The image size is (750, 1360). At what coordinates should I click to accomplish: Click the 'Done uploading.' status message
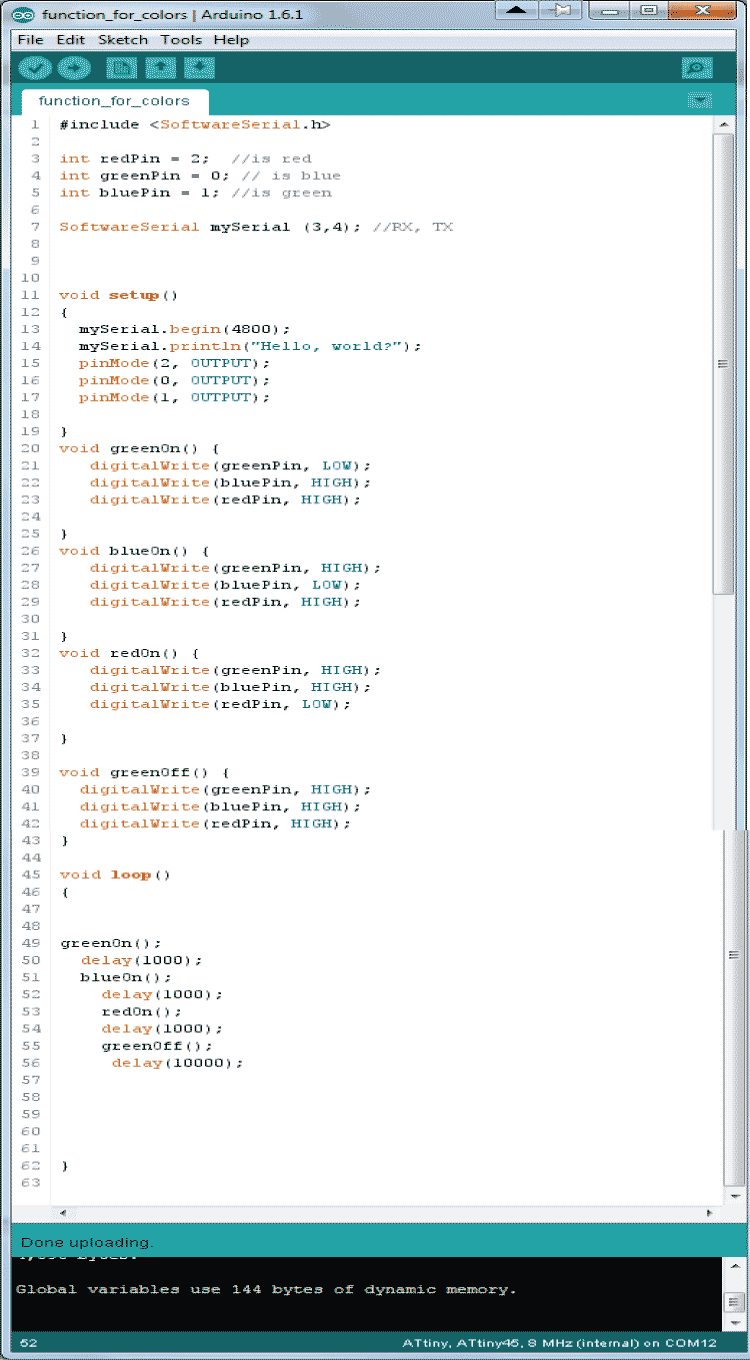point(87,1242)
